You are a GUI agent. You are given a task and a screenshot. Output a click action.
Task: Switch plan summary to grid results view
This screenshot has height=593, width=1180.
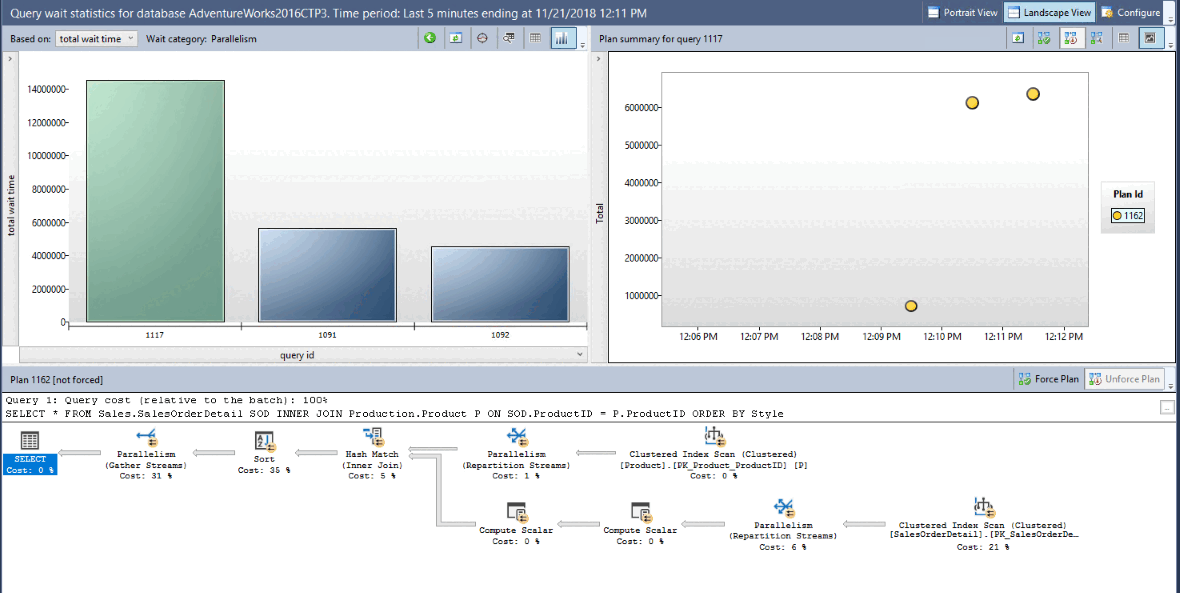pos(1124,38)
